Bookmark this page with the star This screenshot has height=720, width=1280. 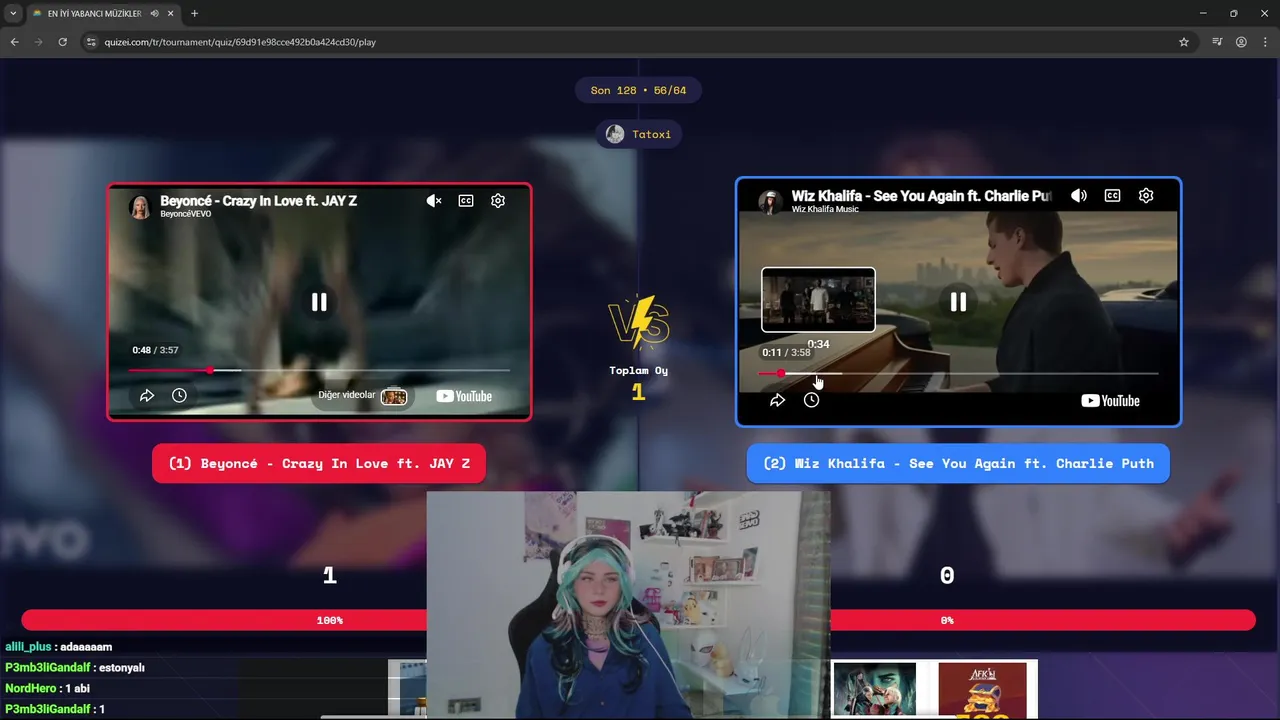1184,42
